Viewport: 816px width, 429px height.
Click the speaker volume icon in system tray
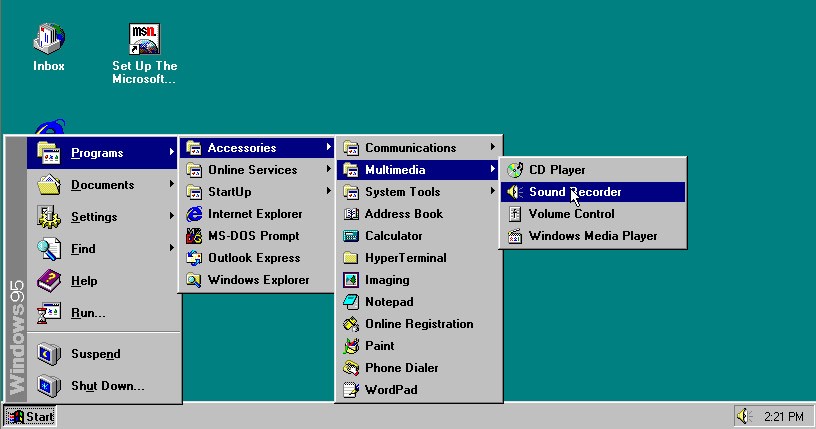(x=744, y=416)
